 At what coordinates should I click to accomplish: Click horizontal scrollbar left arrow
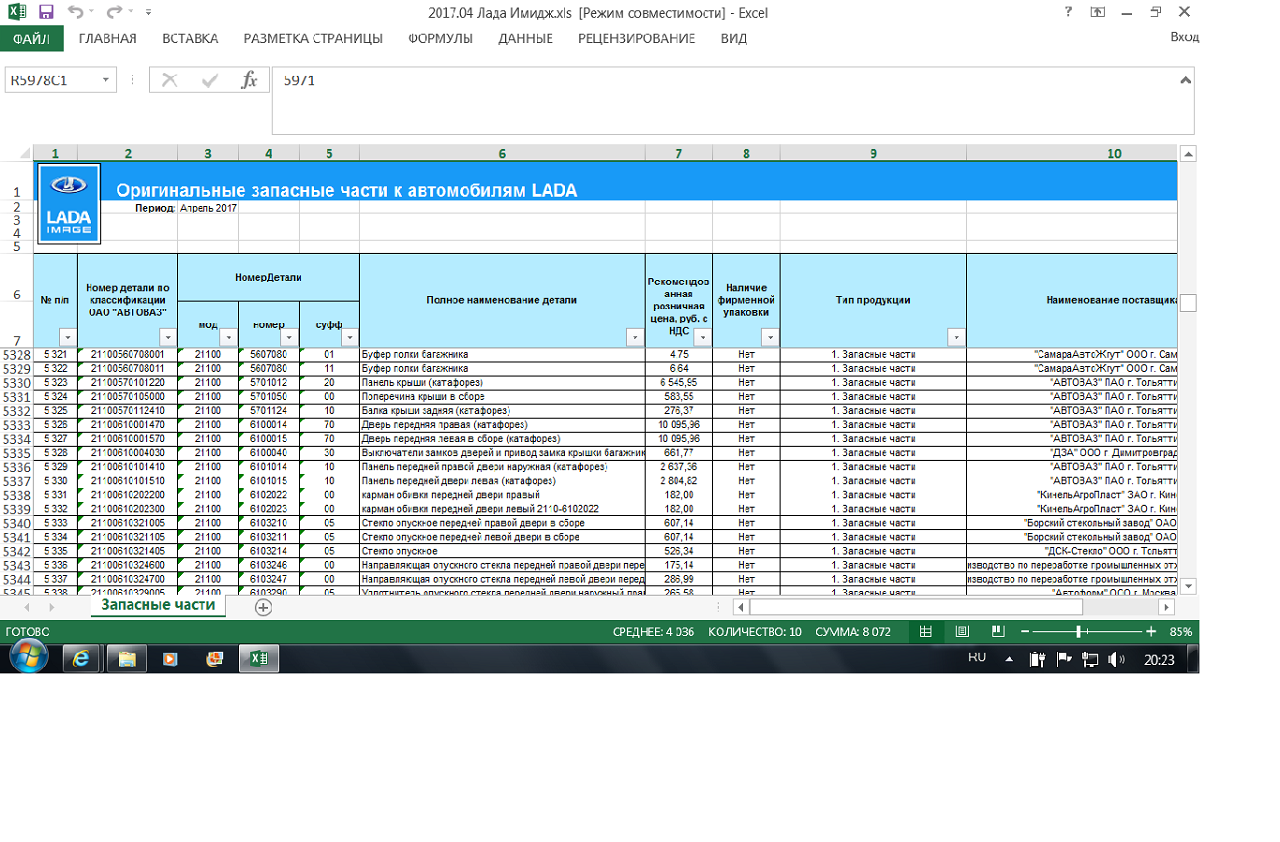741,607
